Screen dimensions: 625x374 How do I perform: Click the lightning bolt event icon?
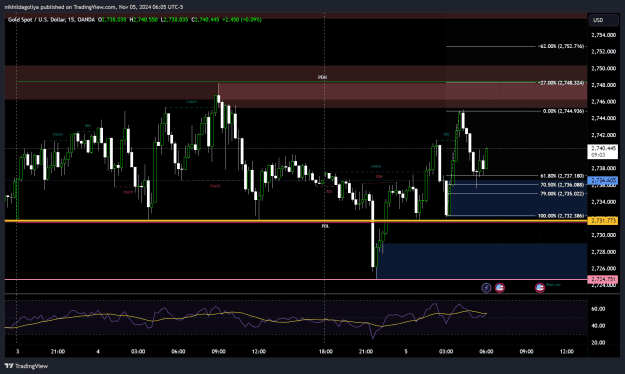[x=486, y=287]
